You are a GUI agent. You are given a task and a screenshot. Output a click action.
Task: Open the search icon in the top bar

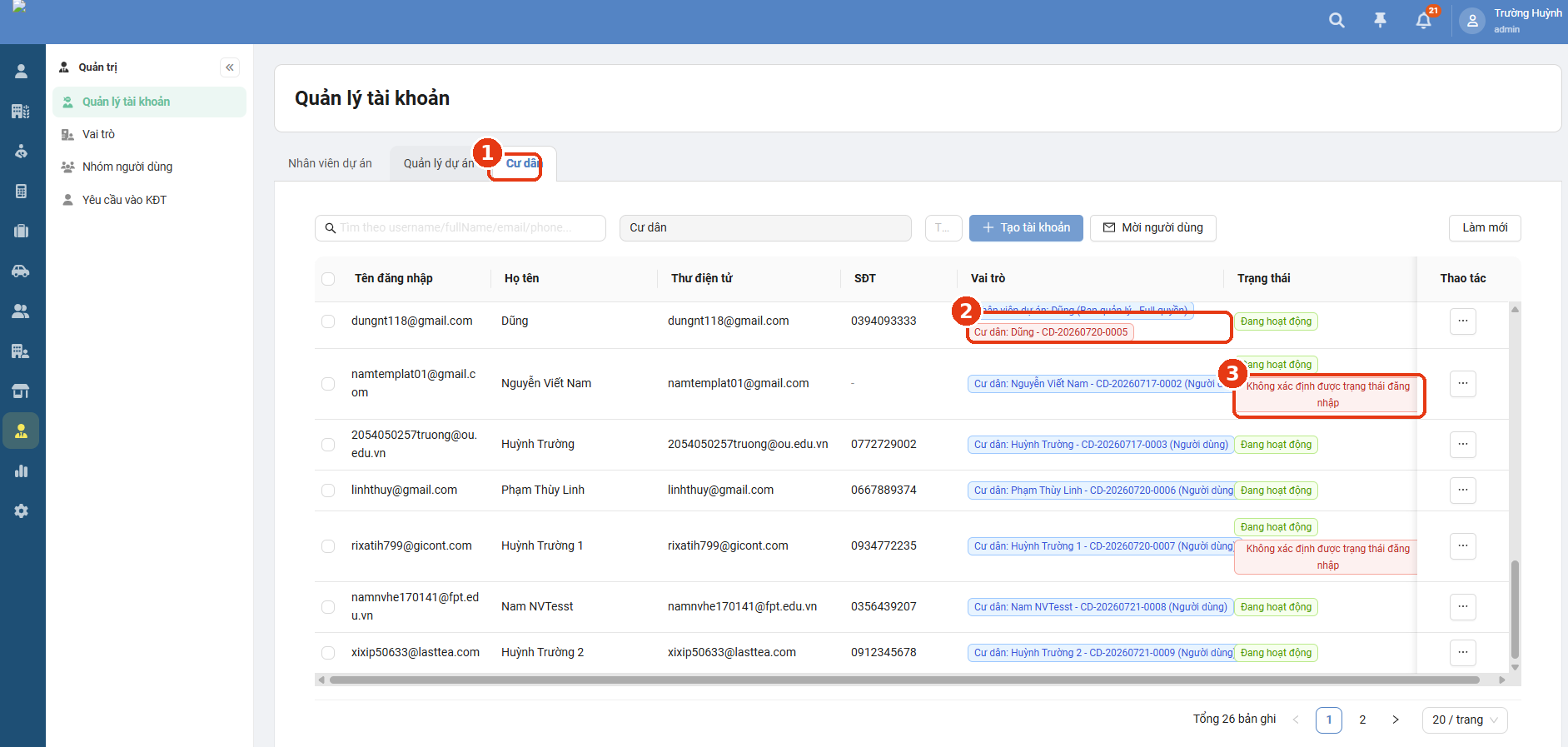[1337, 21]
